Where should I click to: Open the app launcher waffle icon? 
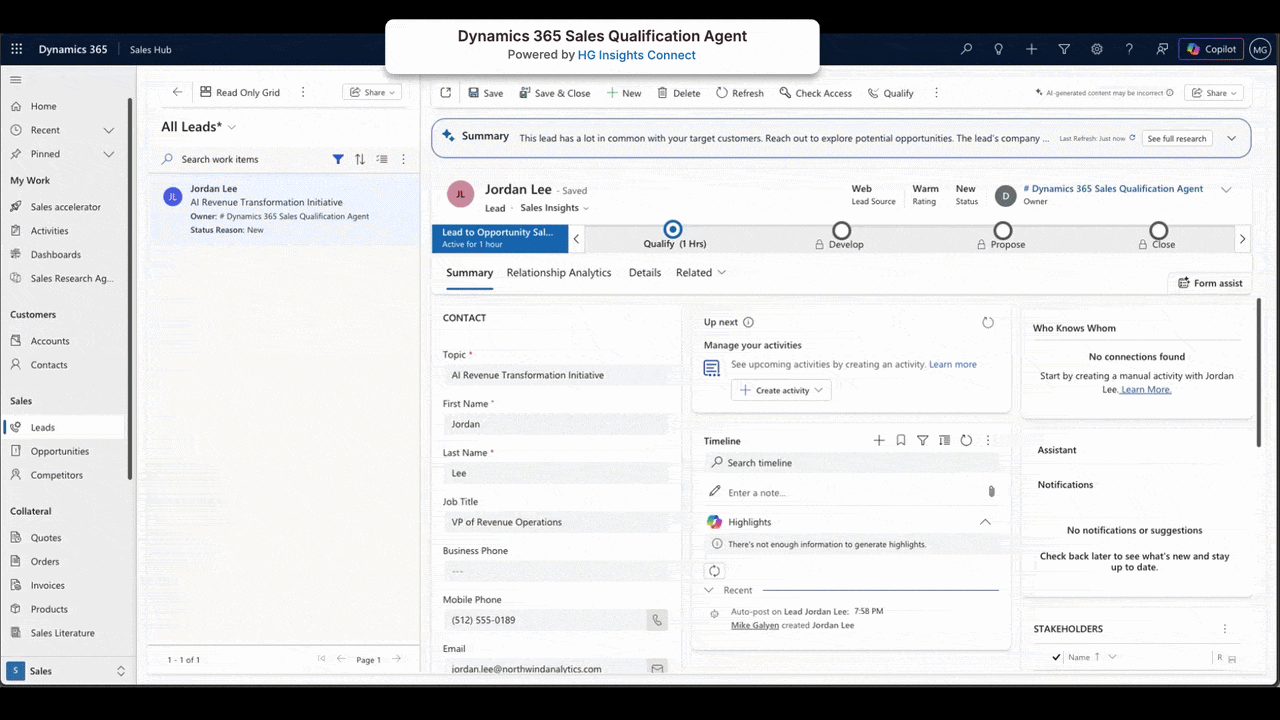coord(17,49)
